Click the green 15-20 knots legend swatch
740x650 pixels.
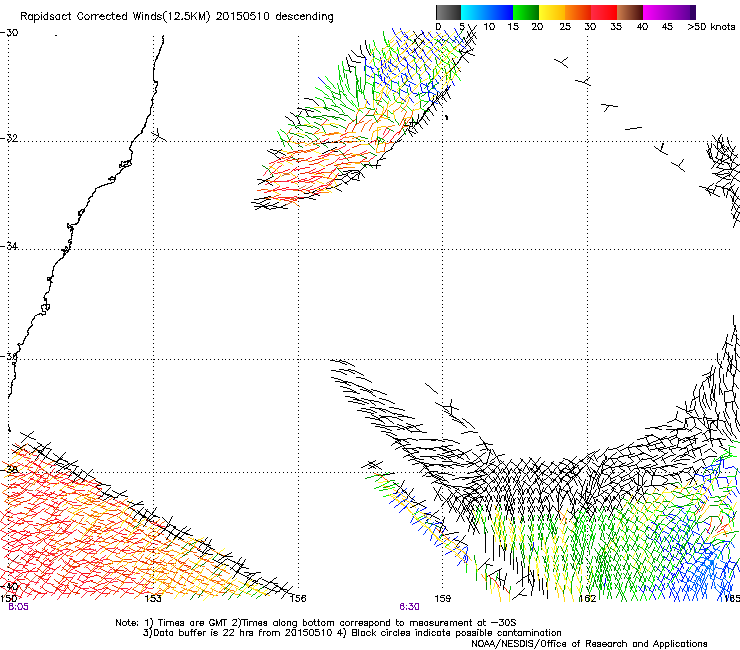(x=526, y=12)
